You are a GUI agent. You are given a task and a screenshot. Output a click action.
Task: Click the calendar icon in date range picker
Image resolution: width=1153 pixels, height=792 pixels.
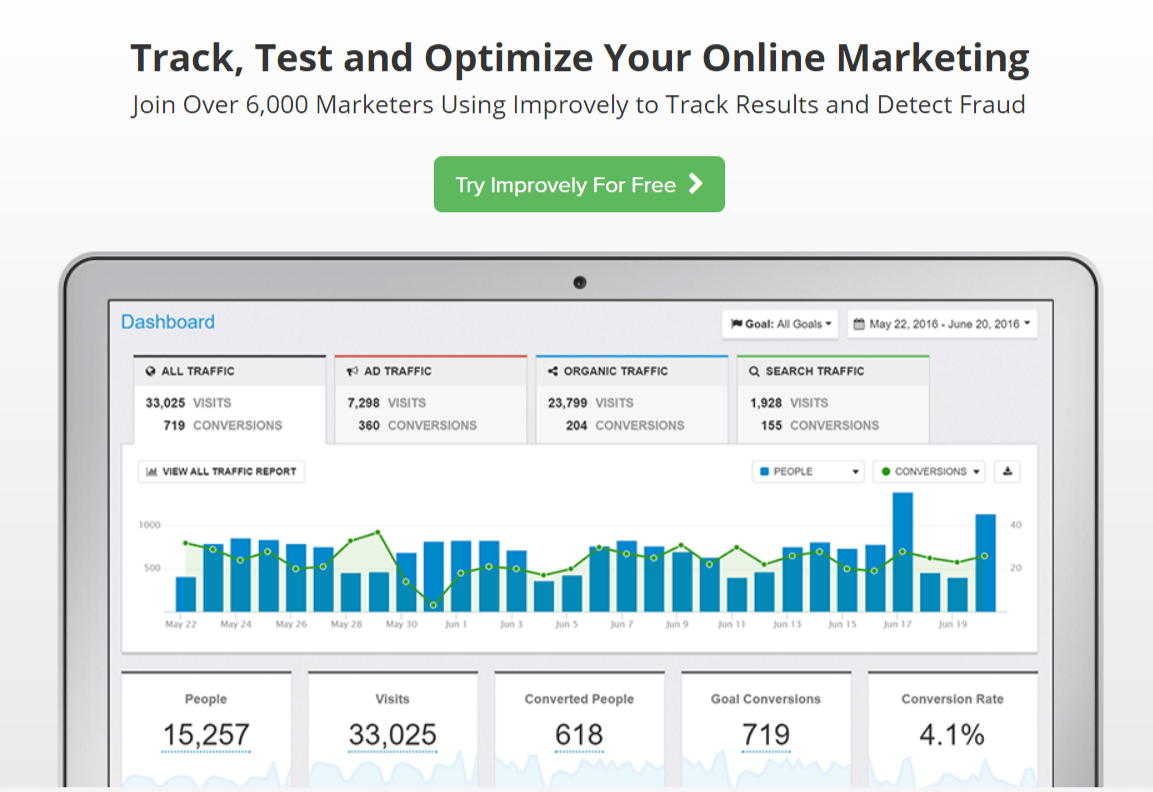tap(859, 324)
